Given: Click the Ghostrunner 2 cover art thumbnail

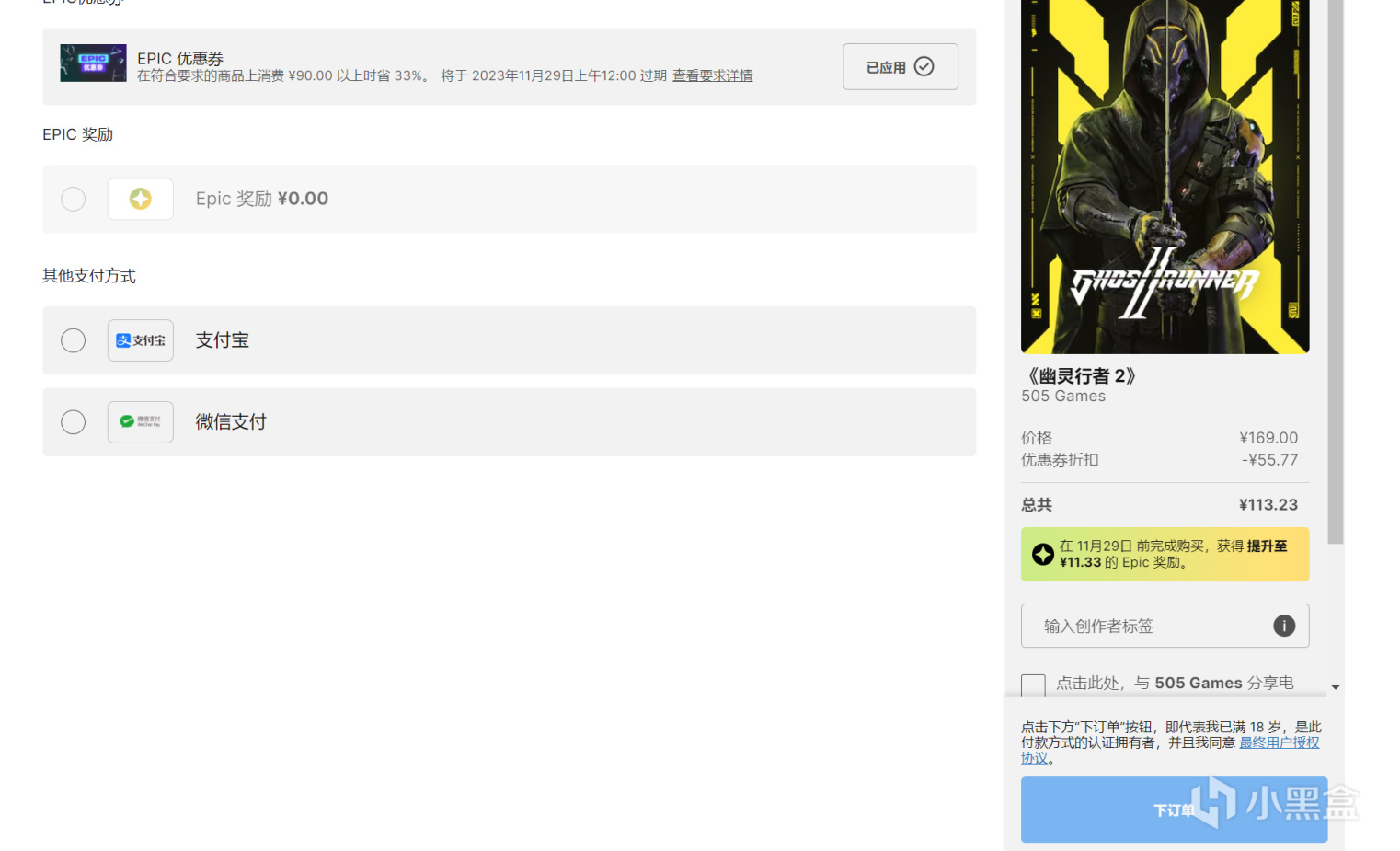Looking at the screenshot, I should point(1165,177).
